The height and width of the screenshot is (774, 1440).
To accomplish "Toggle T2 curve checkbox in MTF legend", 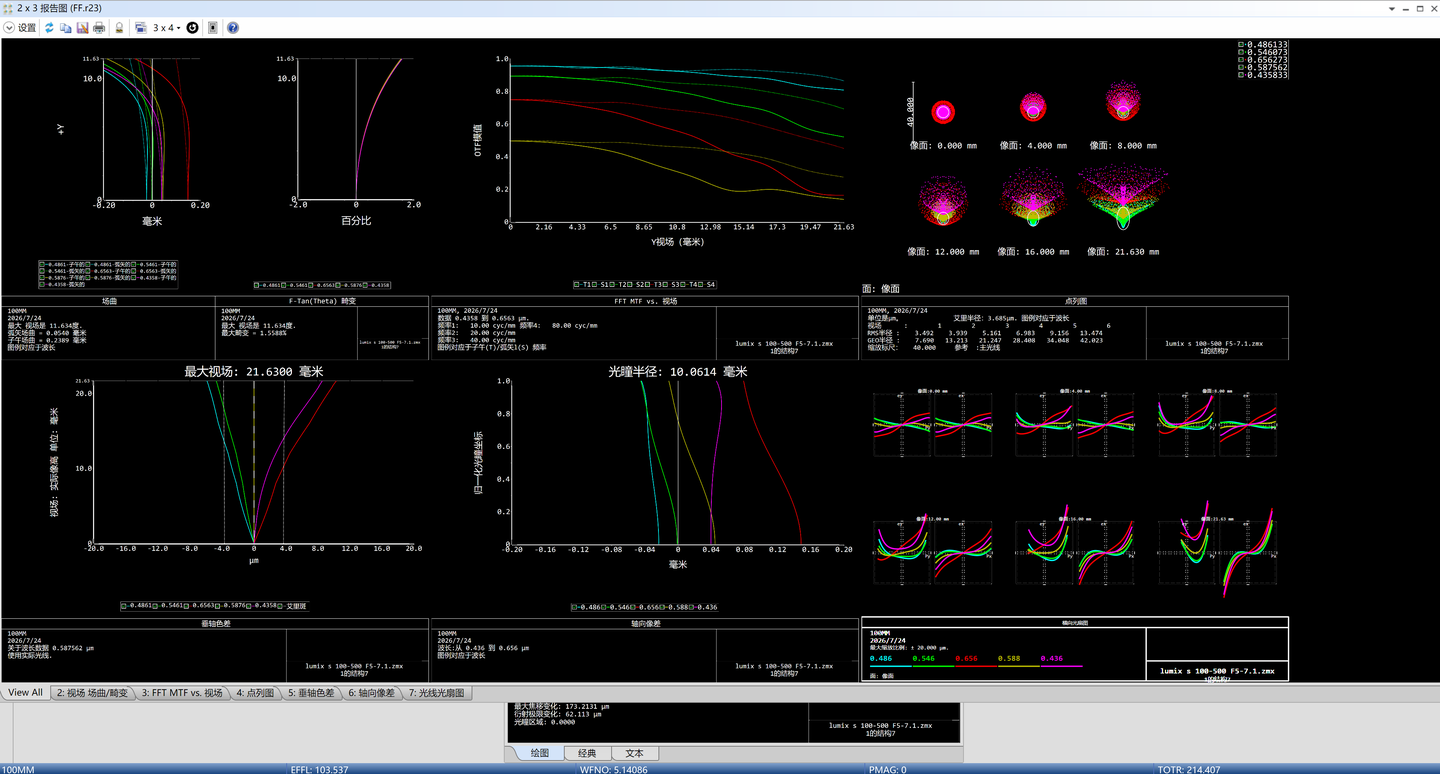I will 612,284.
